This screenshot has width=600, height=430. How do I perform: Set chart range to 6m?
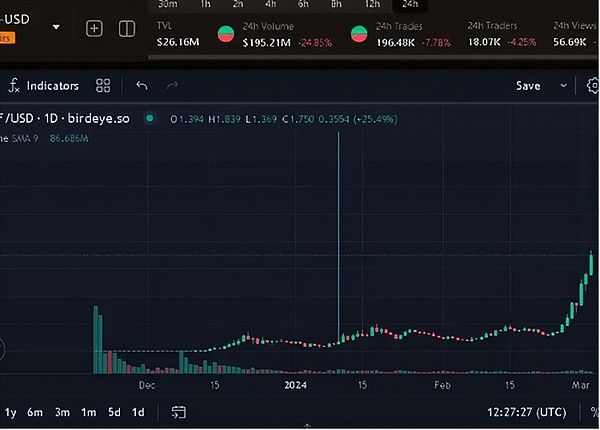click(x=36, y=412)
